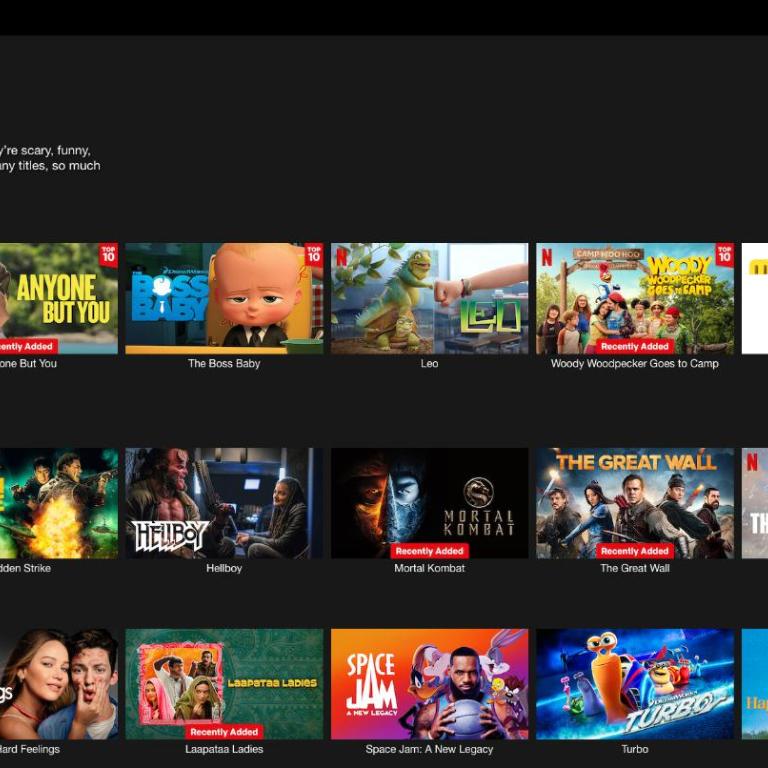Click the 'The Boss Baby' title text
The width and height of the screenshot is (768, 768).
click(224, 363)
